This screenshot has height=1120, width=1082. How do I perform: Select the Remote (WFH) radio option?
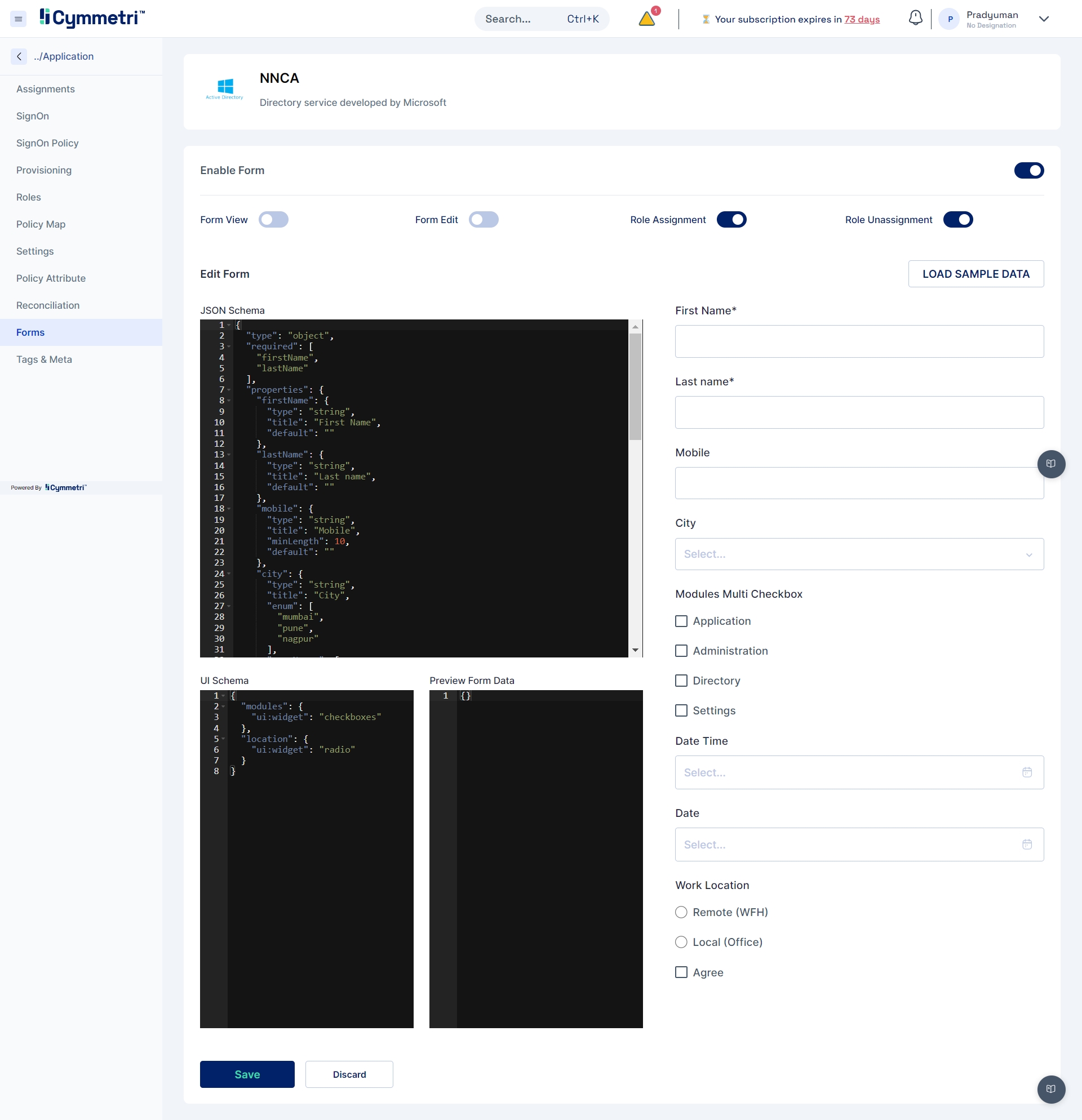click(681, 912)
